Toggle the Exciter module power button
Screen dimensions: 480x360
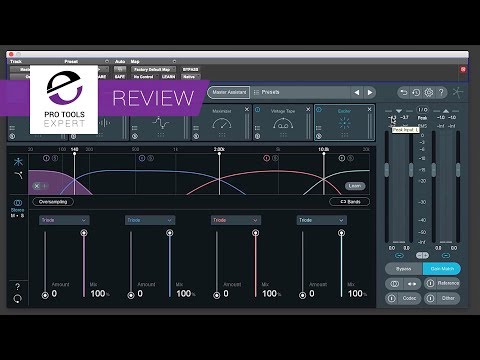pos(319,109)
